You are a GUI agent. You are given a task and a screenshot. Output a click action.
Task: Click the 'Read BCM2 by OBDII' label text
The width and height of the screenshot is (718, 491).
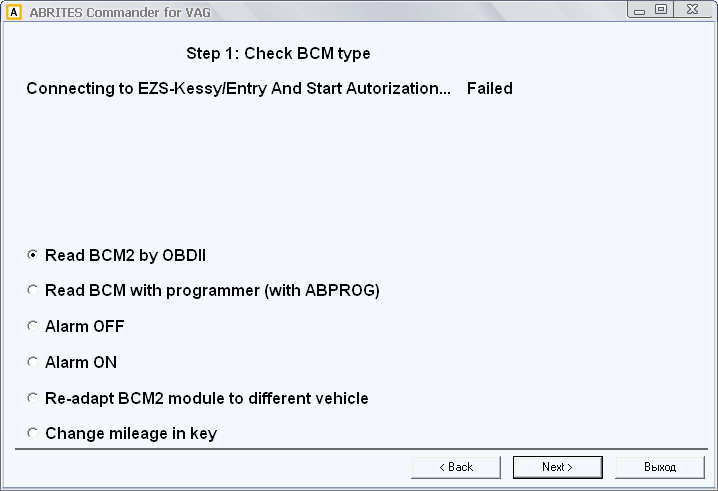coord(126,255)
